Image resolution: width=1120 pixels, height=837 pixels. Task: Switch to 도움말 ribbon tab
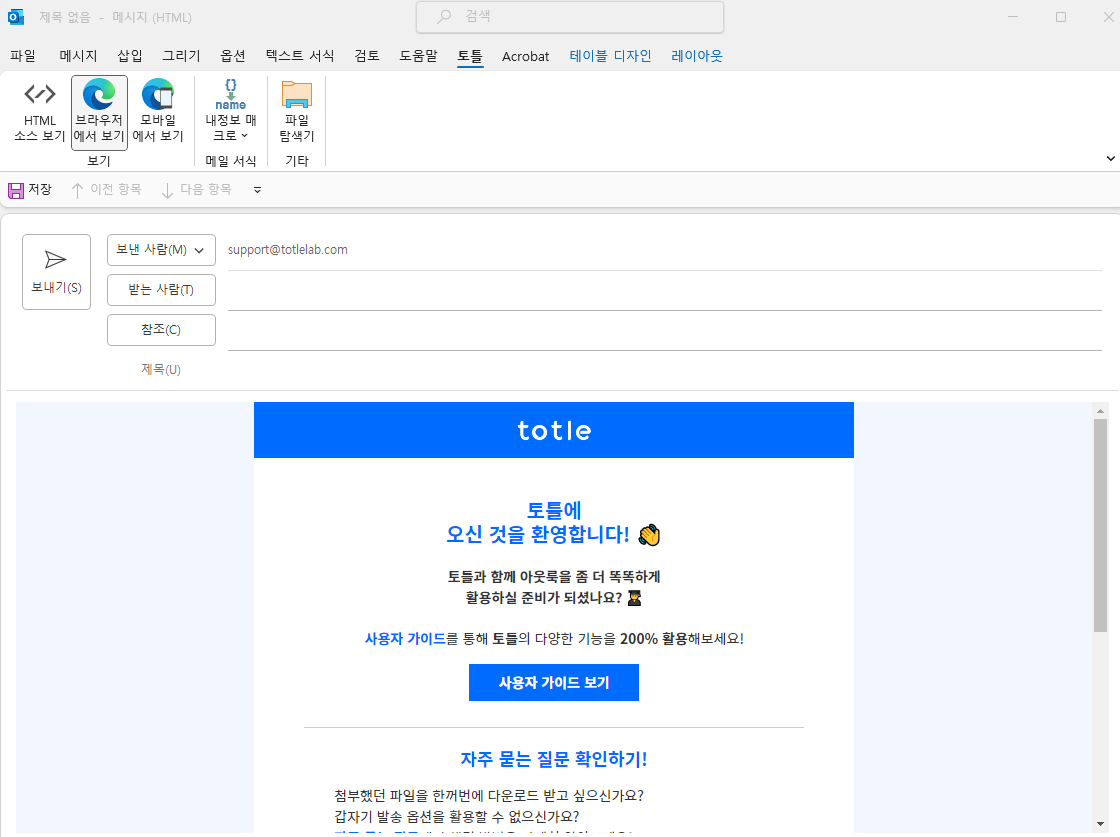pos(419,56)
